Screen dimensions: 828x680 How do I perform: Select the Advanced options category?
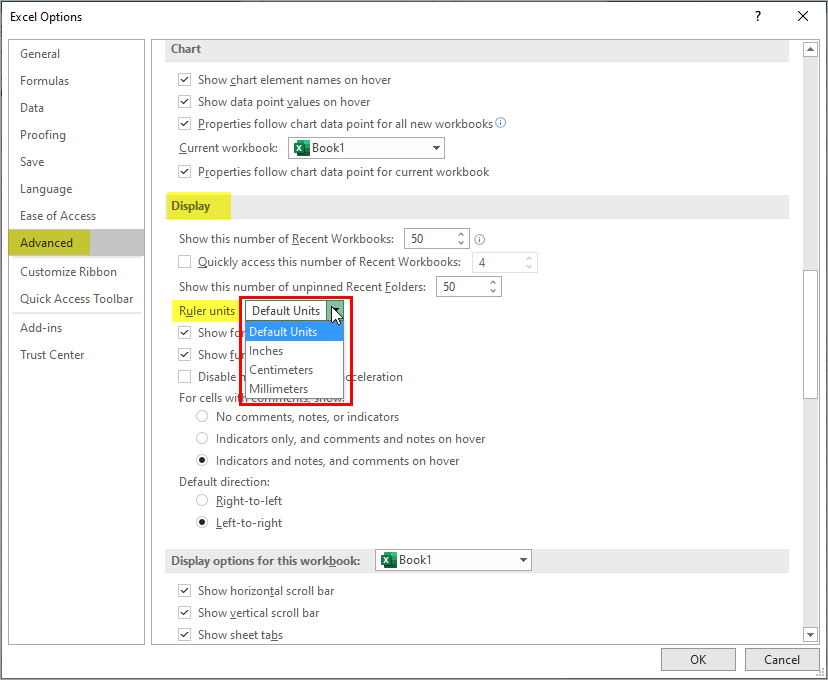point(77,243)
